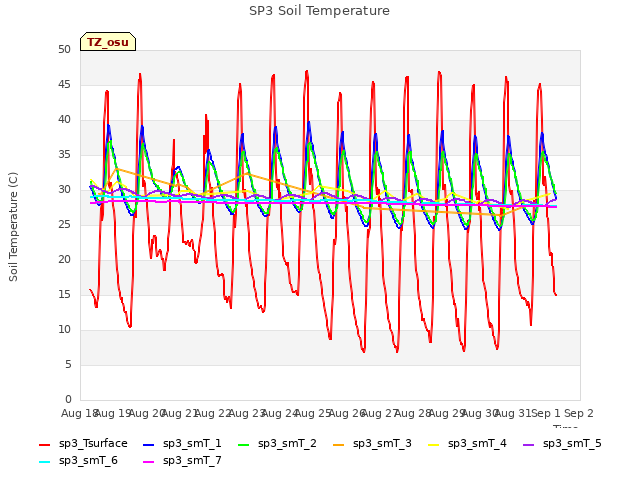Click the 10 value on the y-axis
This screenshot has height=480, width=640.
coord(64,329)
